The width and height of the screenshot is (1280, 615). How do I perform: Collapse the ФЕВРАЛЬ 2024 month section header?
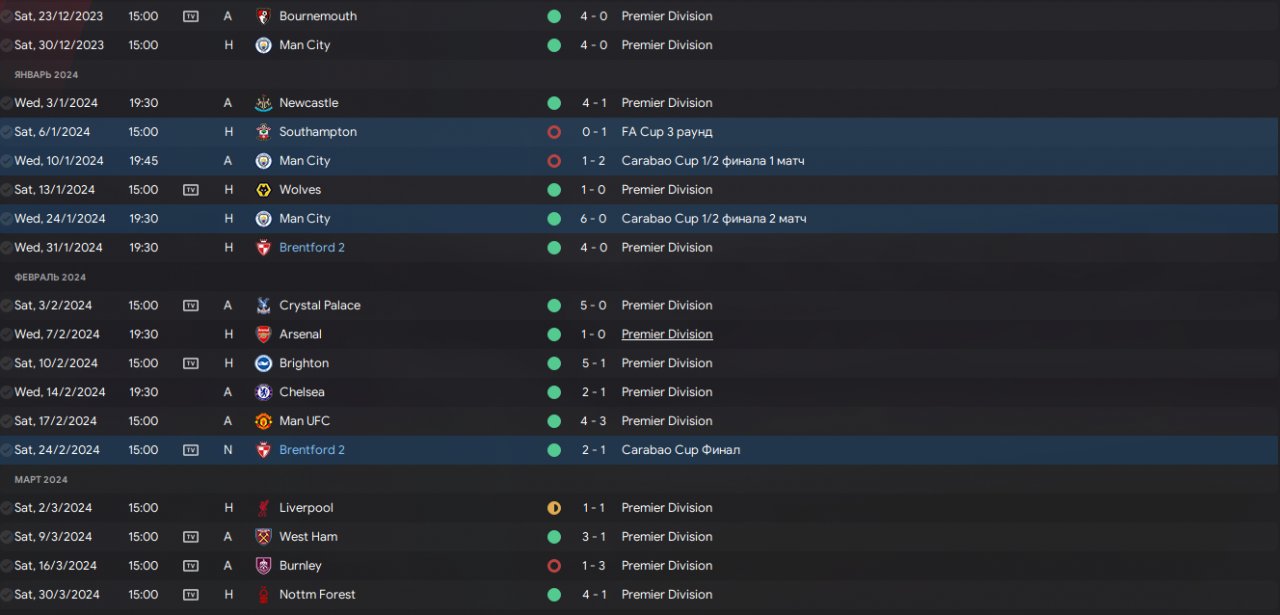pyautogui.click(x=50, y=277)
